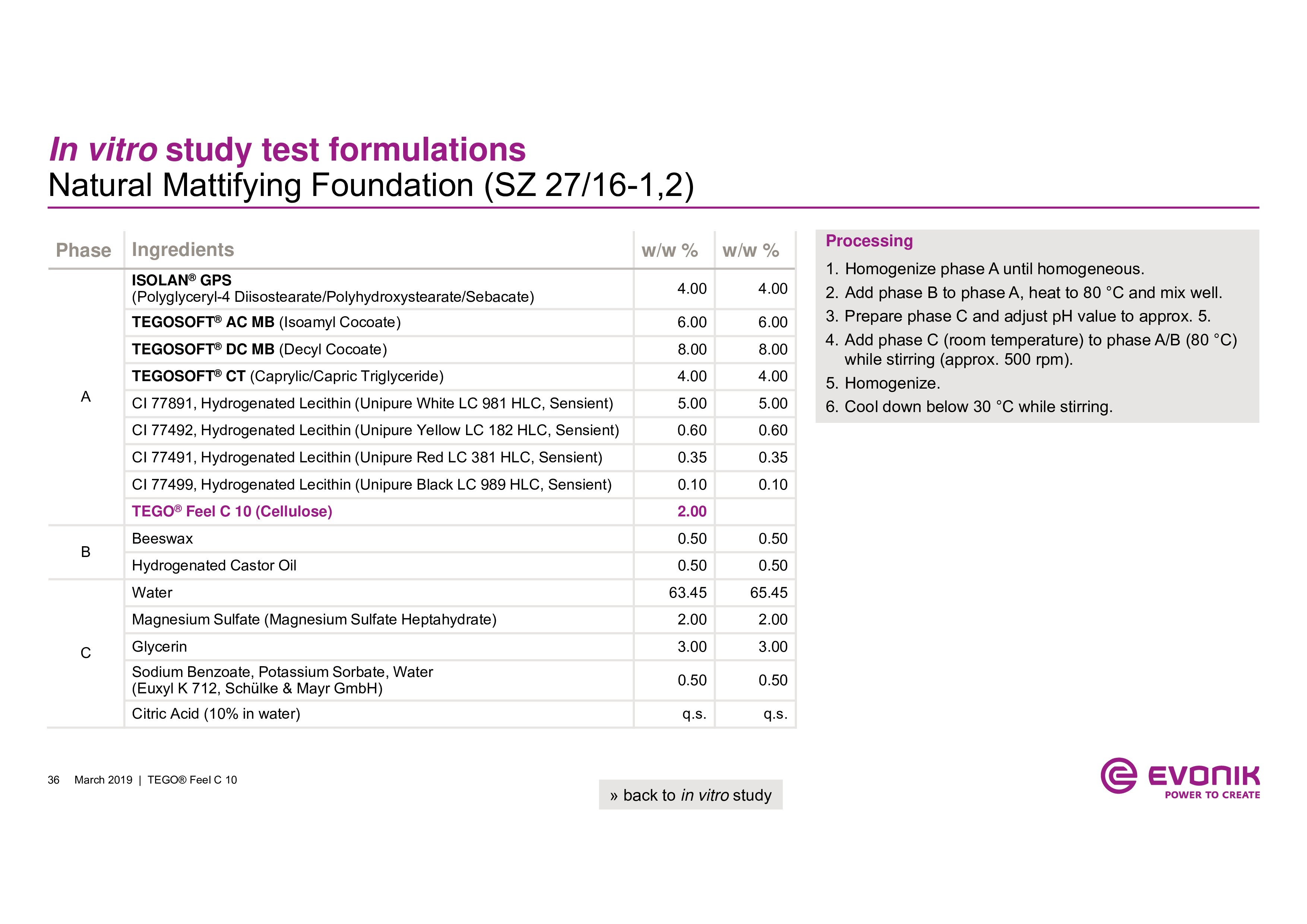Click page number 36 in footer

click(x=54, y=780)
